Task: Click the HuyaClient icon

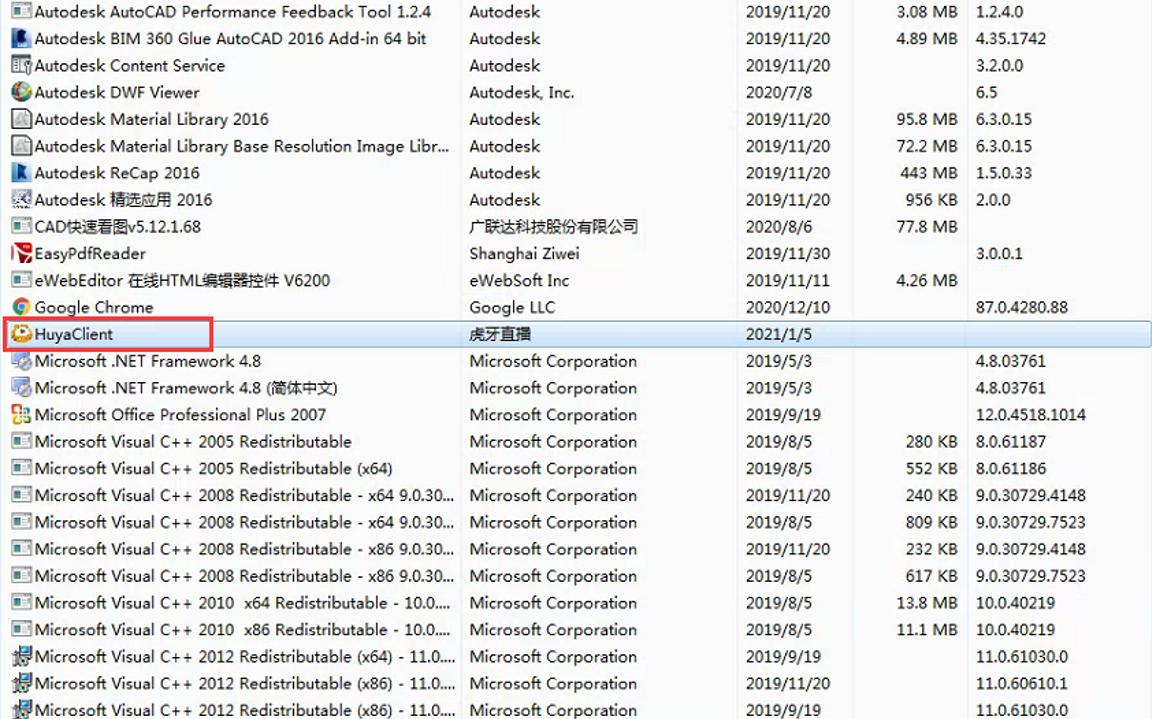Action: 22,334
